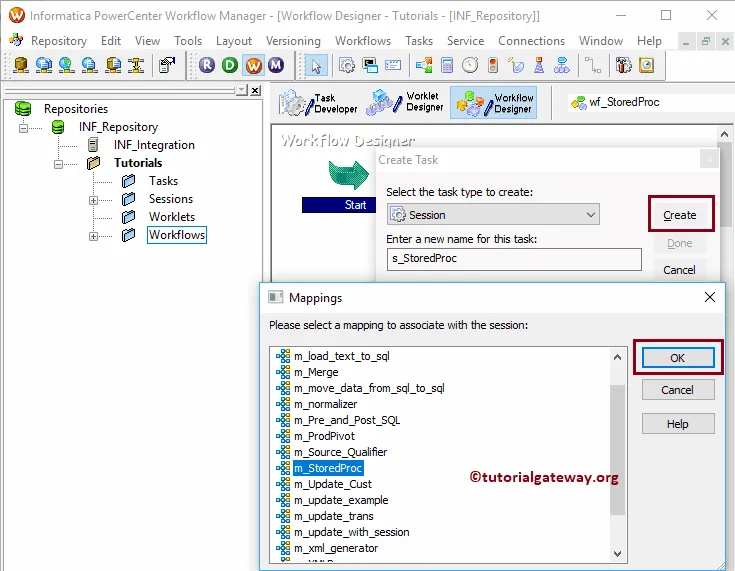Click the checklist properties icon in the toolbar
Screen dimensions: 735x571
click(167, 65)
